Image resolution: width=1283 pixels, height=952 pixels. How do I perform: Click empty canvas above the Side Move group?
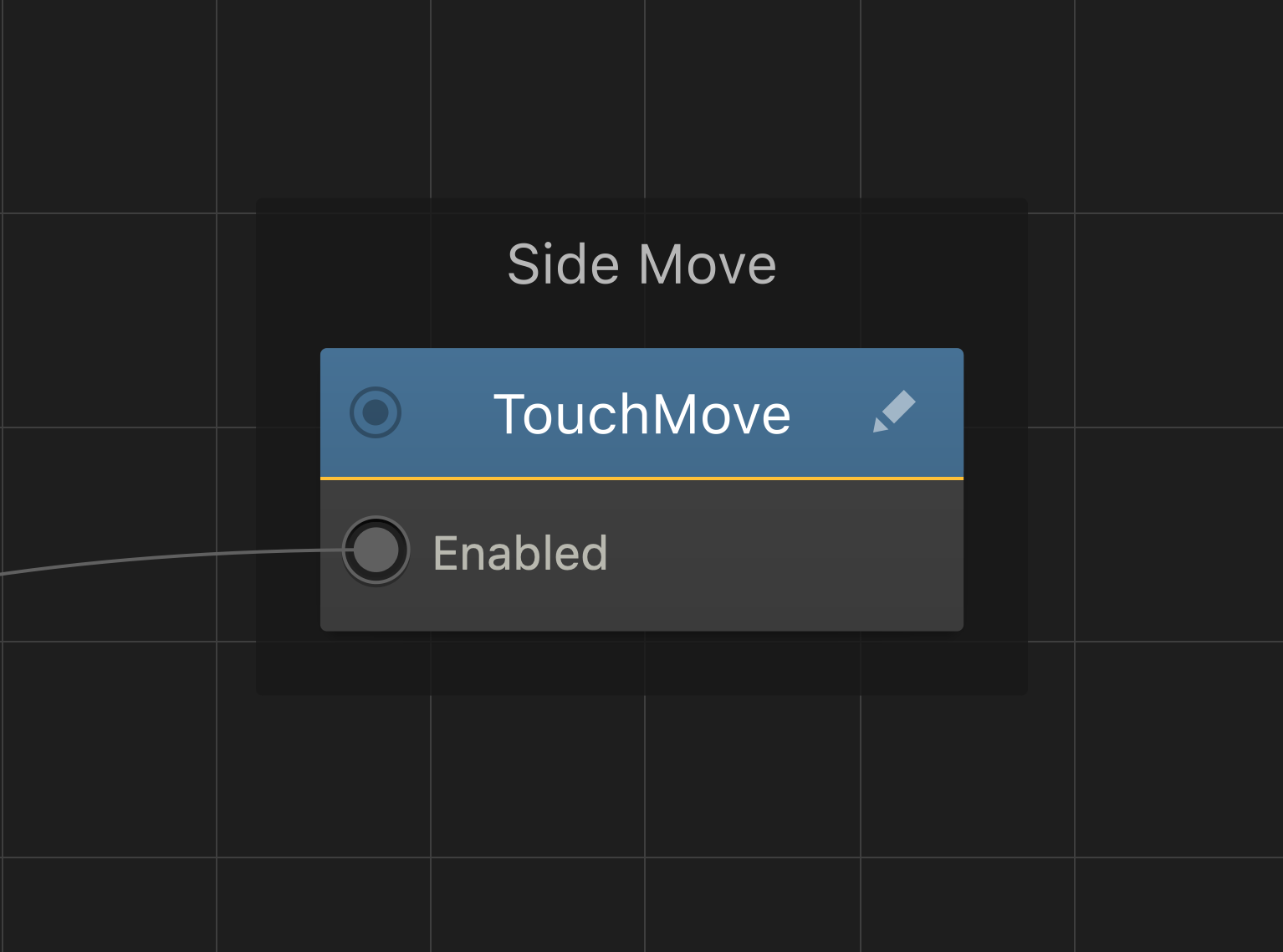tap(642, 99)
